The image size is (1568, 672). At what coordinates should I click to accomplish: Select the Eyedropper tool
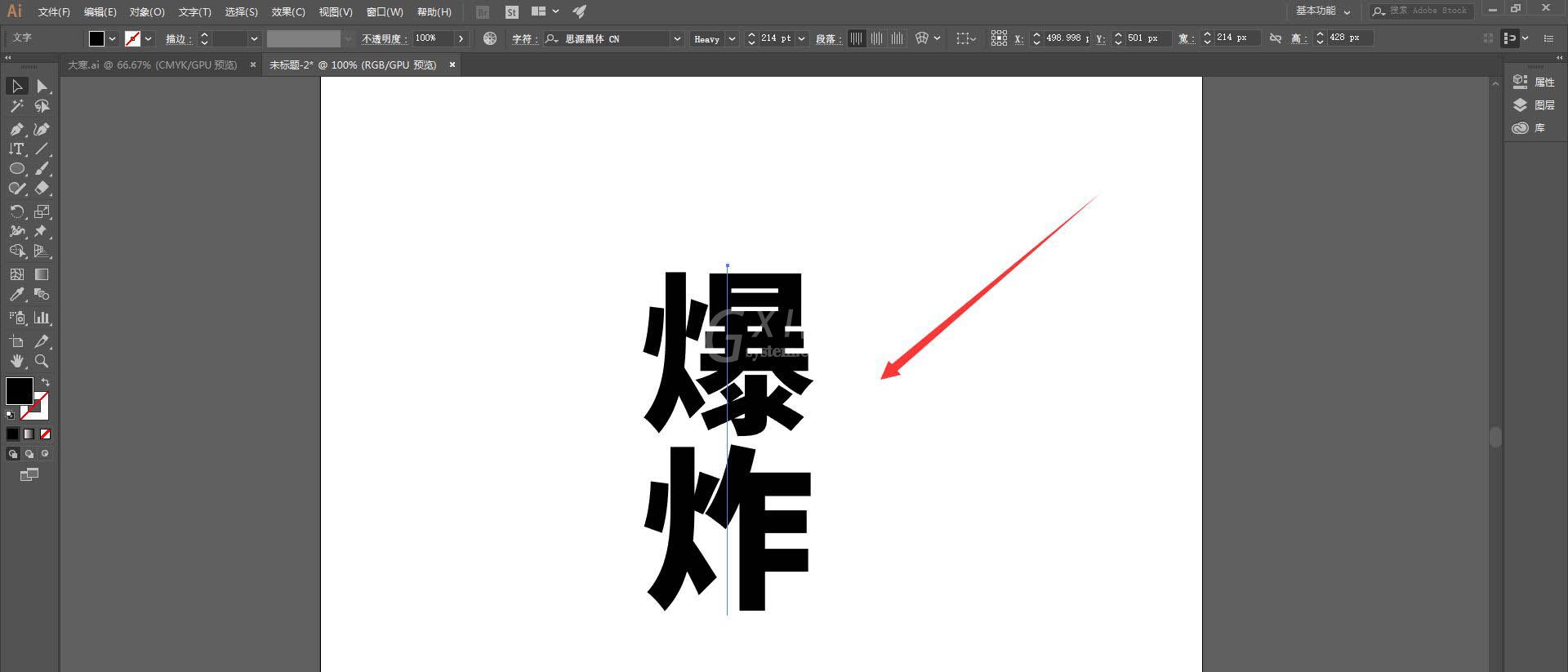(17, 294)
